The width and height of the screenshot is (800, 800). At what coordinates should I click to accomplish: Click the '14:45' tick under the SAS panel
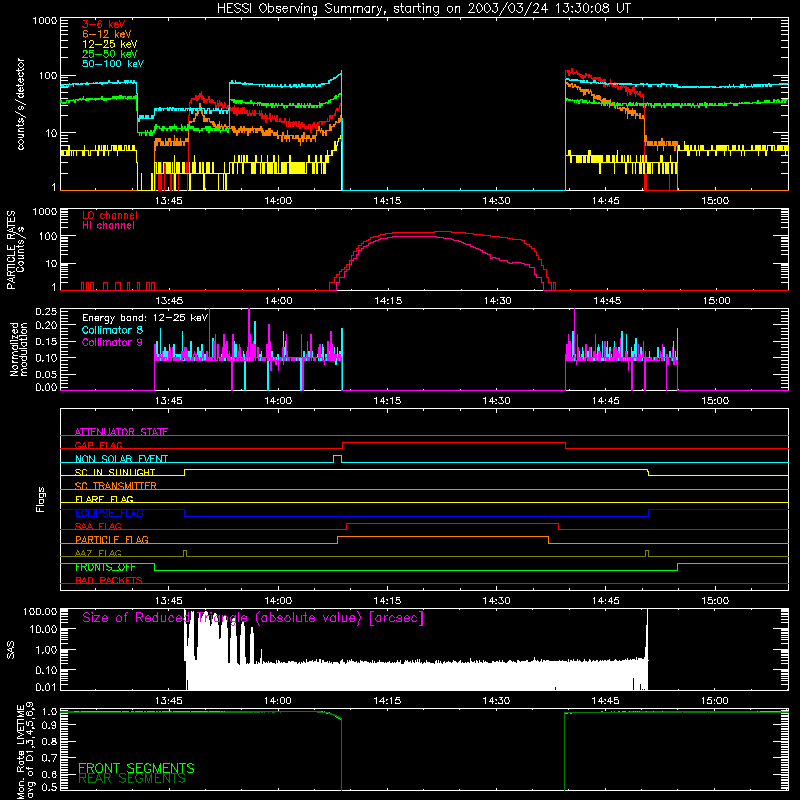(606, 701)
